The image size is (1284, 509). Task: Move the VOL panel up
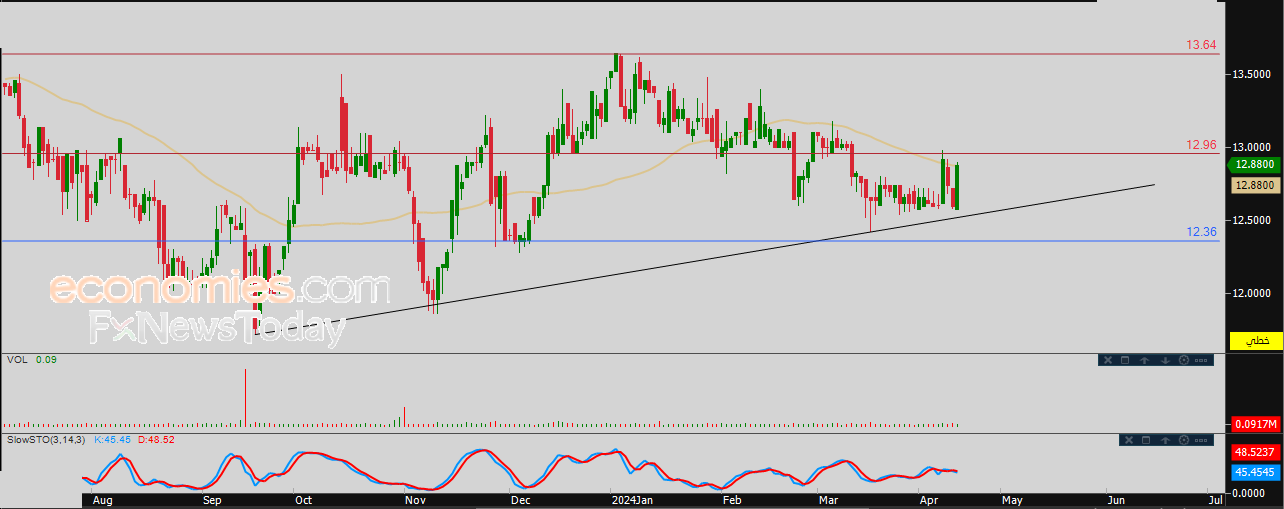[1144, 360]
